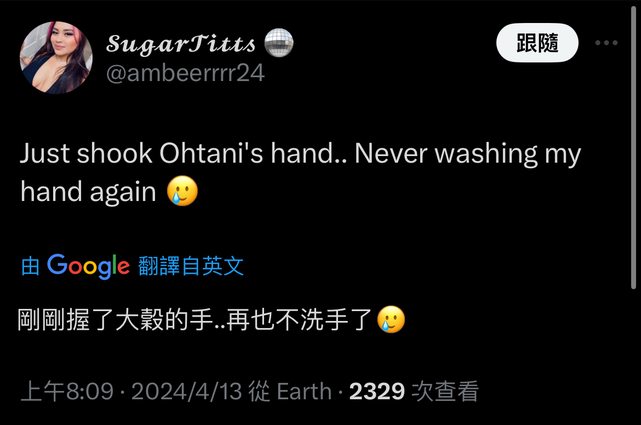This screenshot has height=425, width=641.
Task: Click the @ambeerrrr24 handle
Action: 185,73
